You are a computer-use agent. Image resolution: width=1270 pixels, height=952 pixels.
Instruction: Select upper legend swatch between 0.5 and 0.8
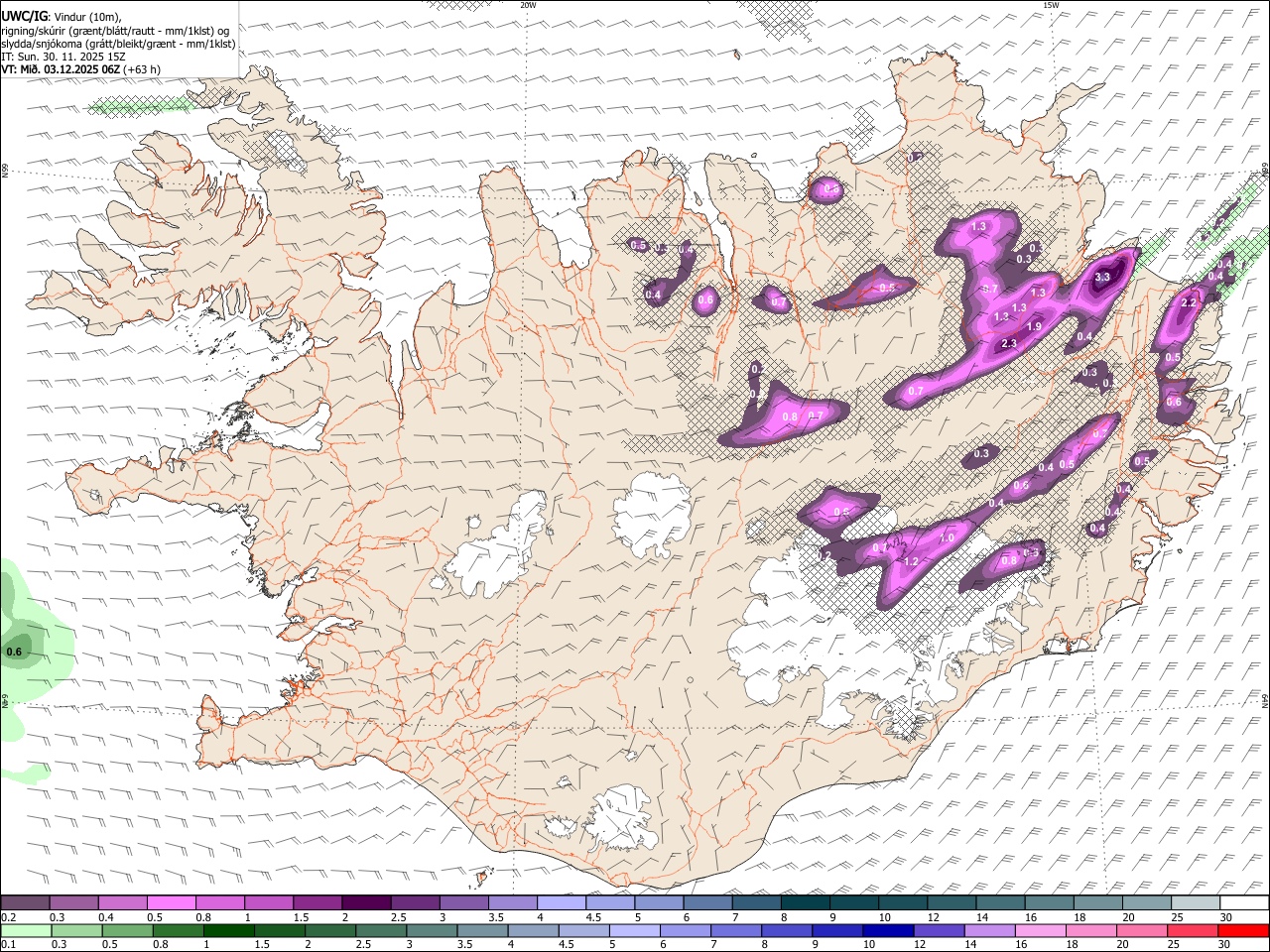click(x=171, y=902)
